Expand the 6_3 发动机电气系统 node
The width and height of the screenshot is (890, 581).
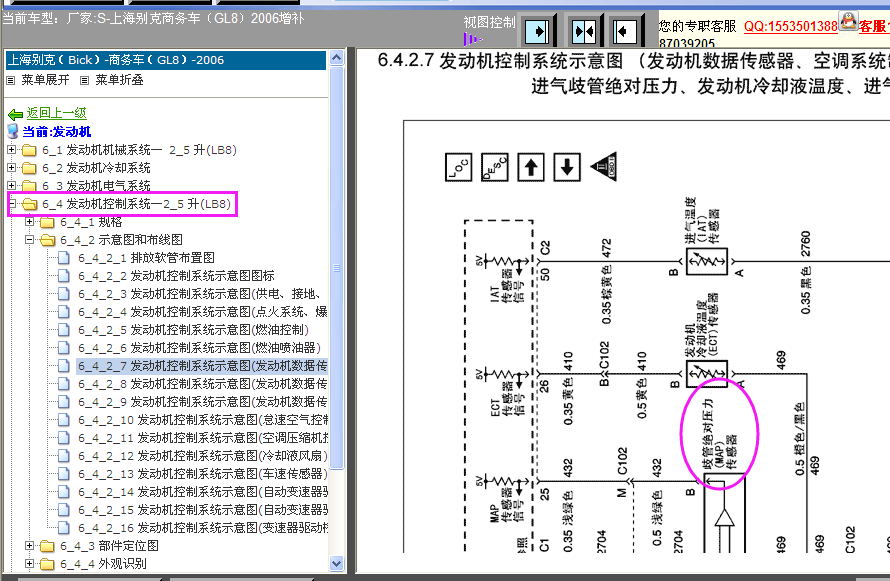pos(11,185)
